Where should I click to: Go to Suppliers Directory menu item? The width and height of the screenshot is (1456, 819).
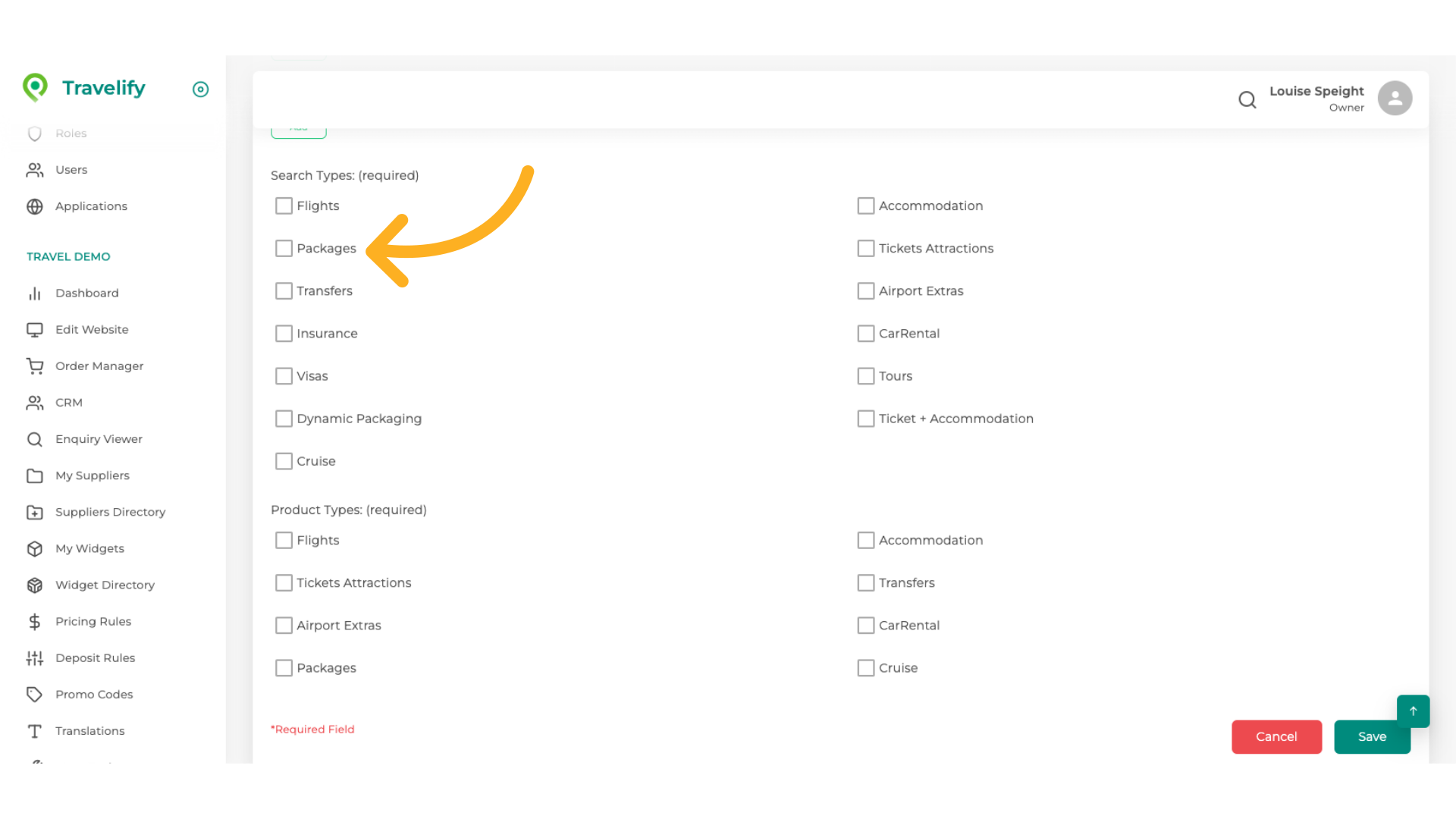(x=110, y=512)
